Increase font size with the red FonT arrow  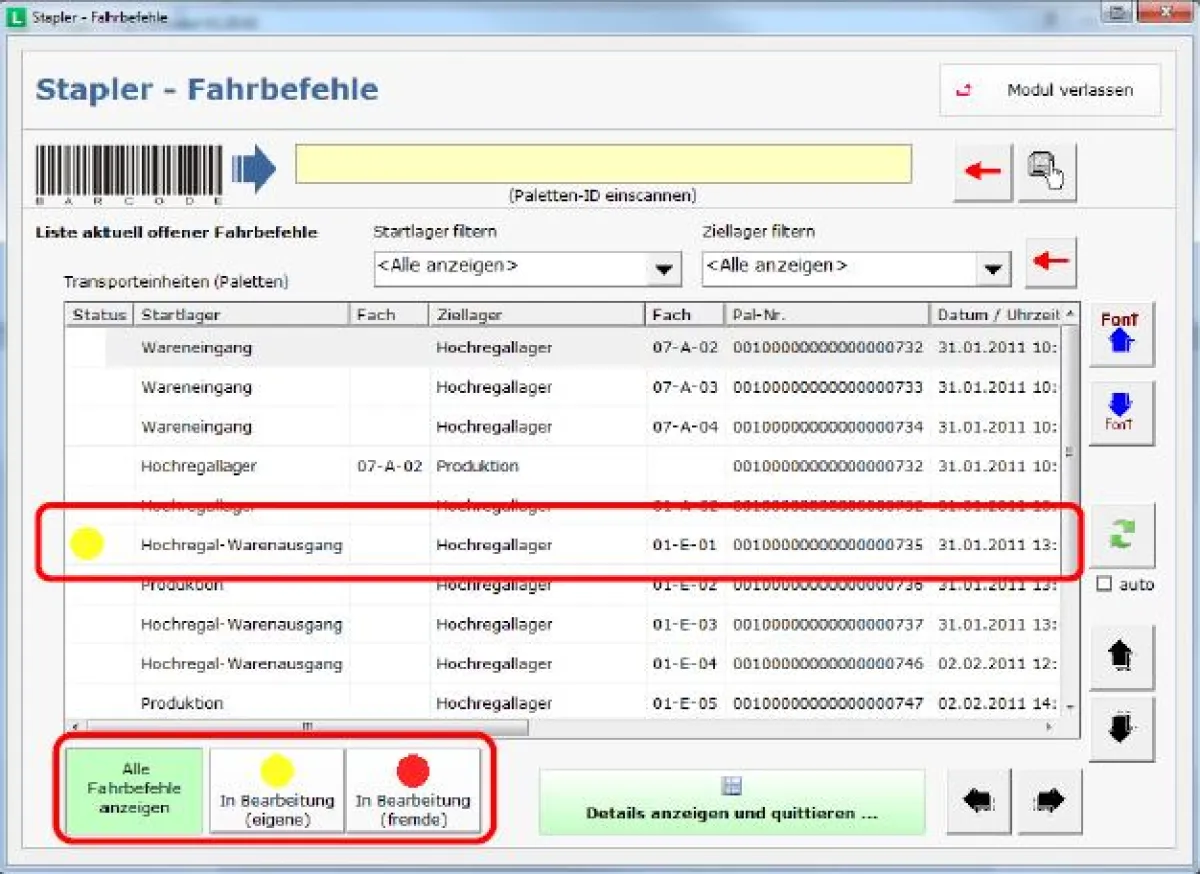(x=1121, y=335)
